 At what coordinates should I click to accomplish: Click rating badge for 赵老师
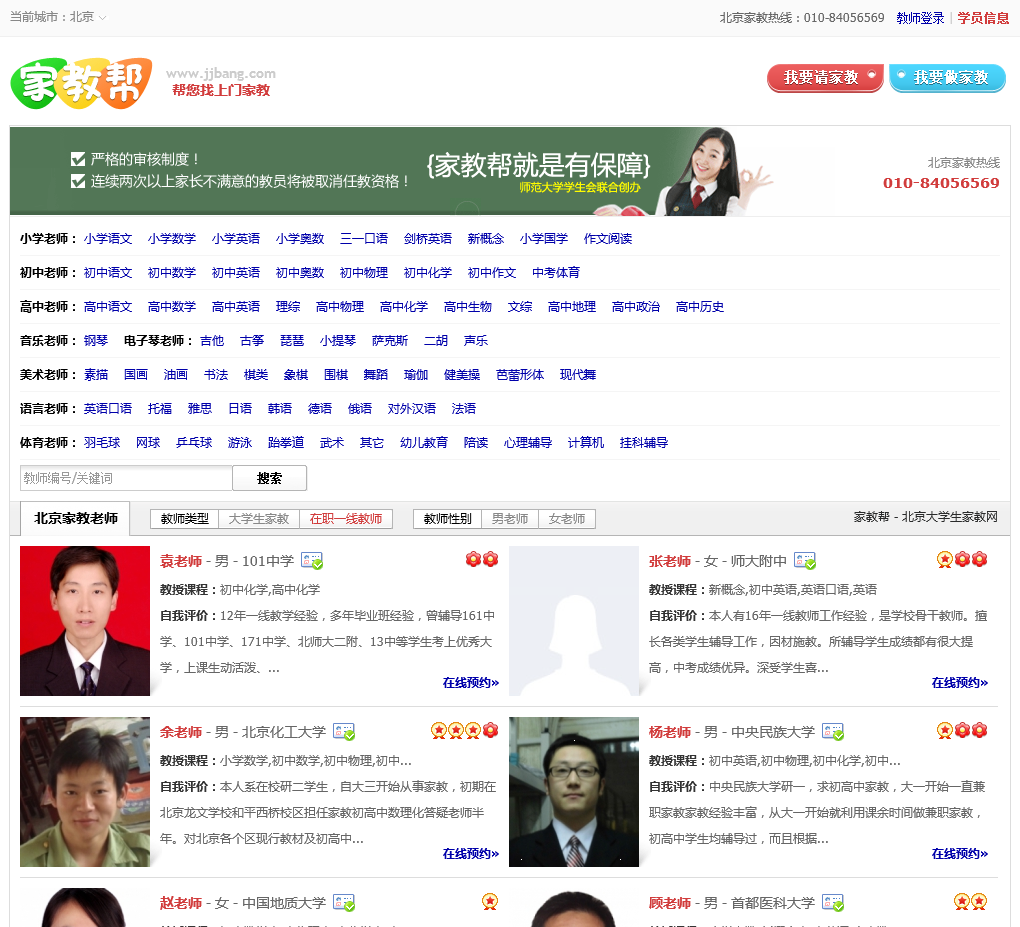click(490, 902)
